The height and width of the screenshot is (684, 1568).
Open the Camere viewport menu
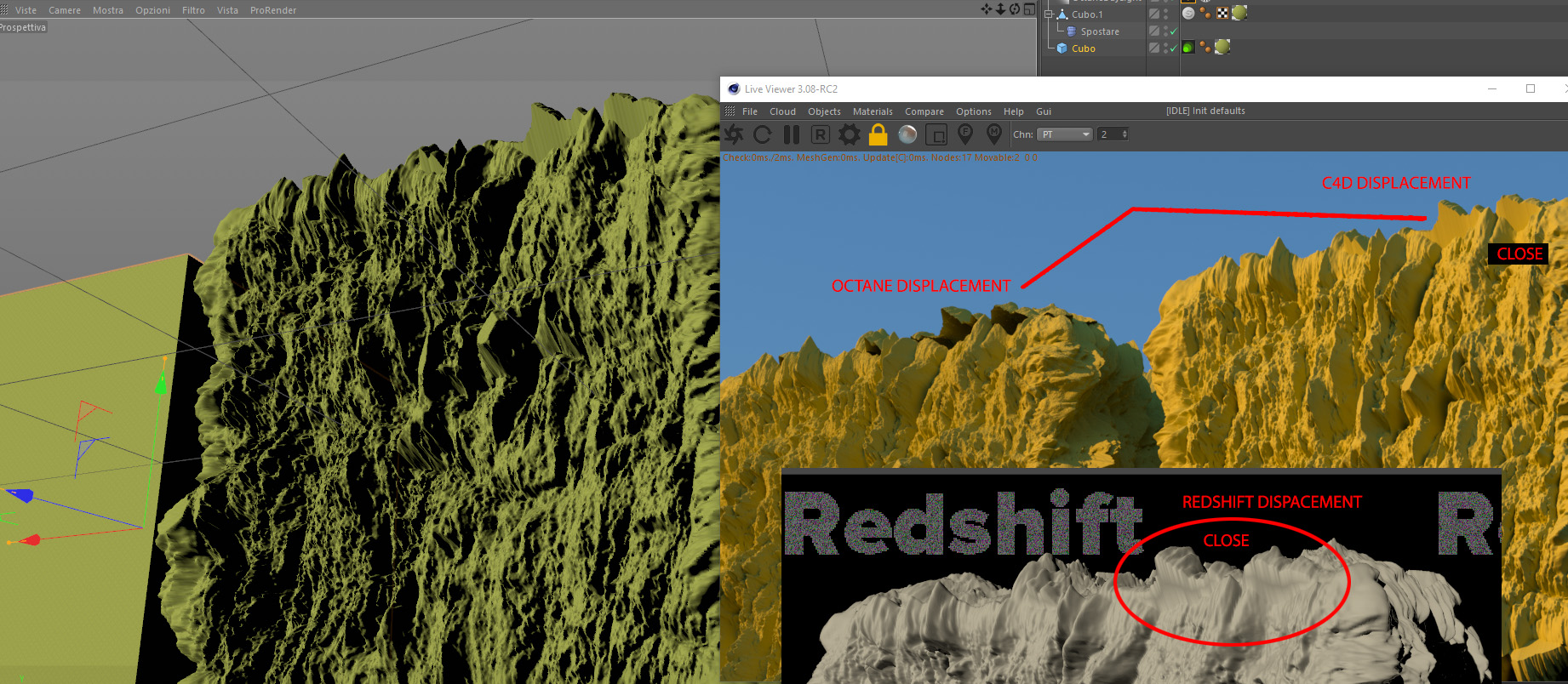[x=65, y=10]
